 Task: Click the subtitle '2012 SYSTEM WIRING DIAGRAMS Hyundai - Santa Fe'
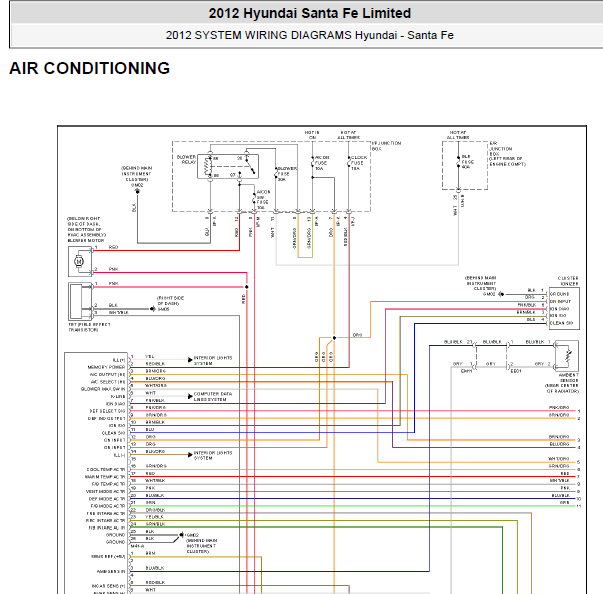coord(310,35)
